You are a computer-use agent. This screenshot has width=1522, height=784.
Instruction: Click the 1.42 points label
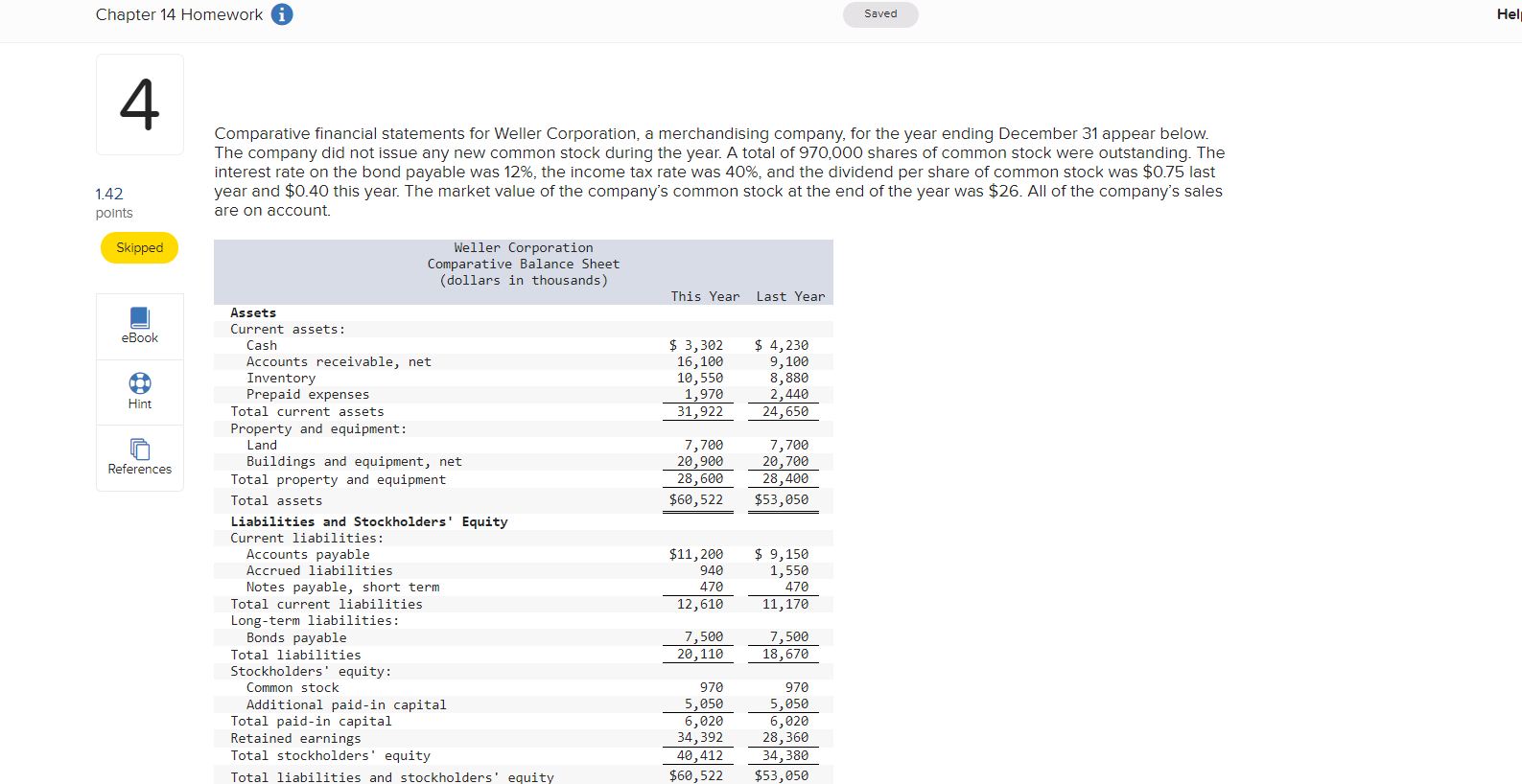(114, 202)
